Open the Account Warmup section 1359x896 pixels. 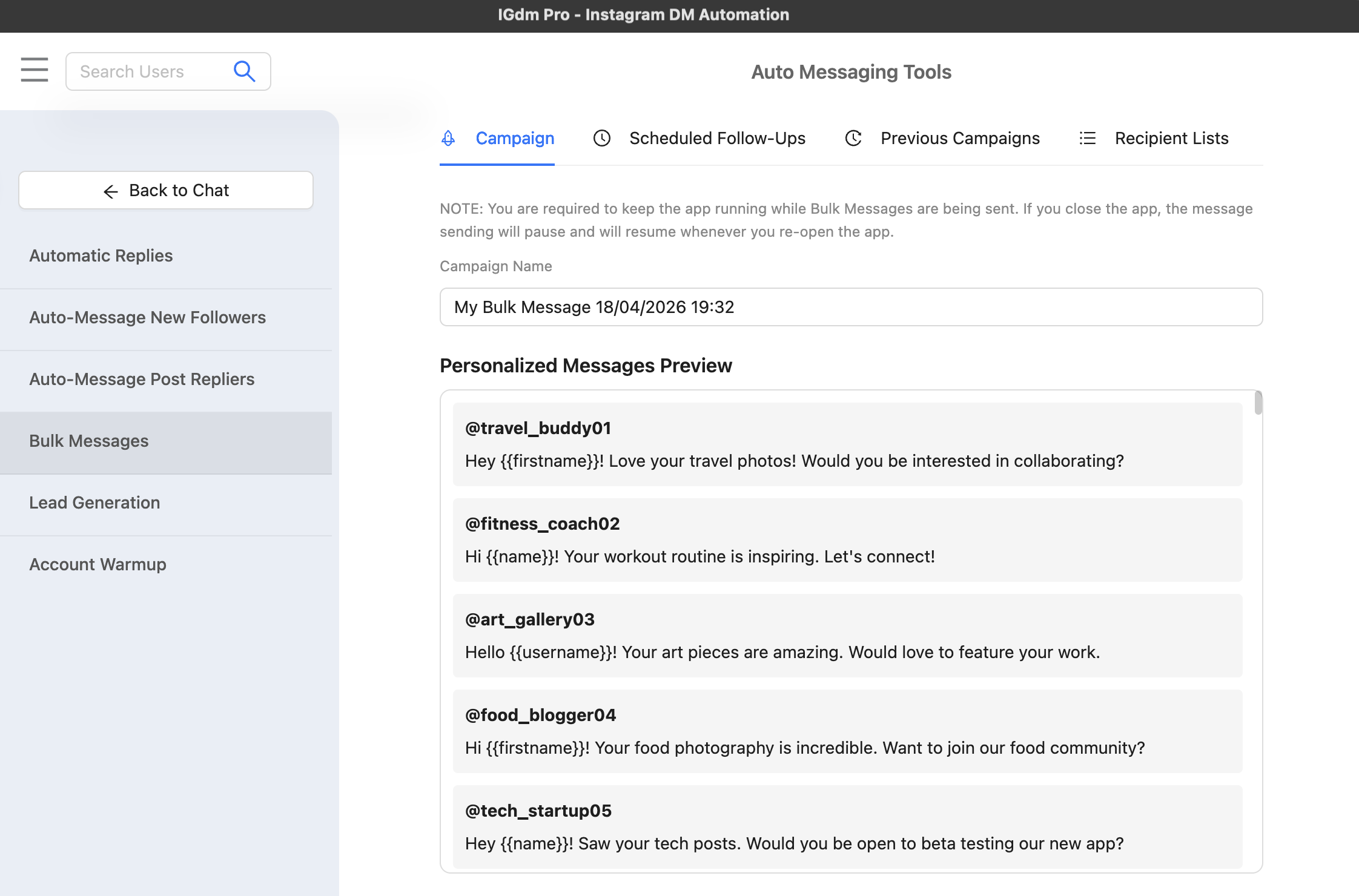tap(98, 564)
